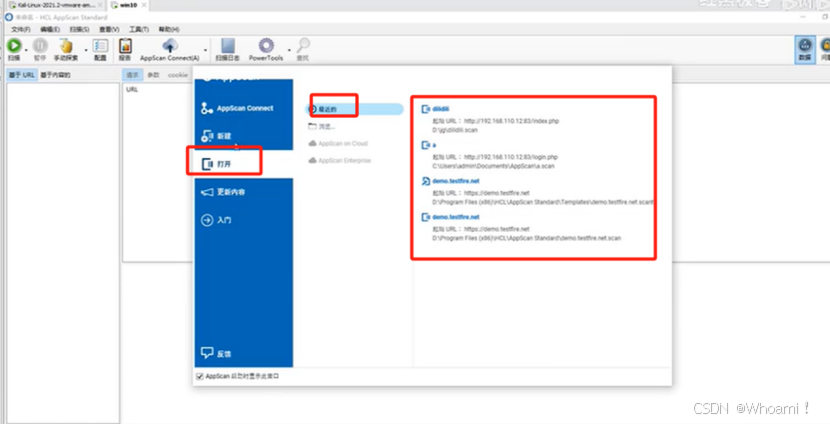Switch to the cookie tab
The width and height of the screenshot is (830, 424).
tap(178, 75)
